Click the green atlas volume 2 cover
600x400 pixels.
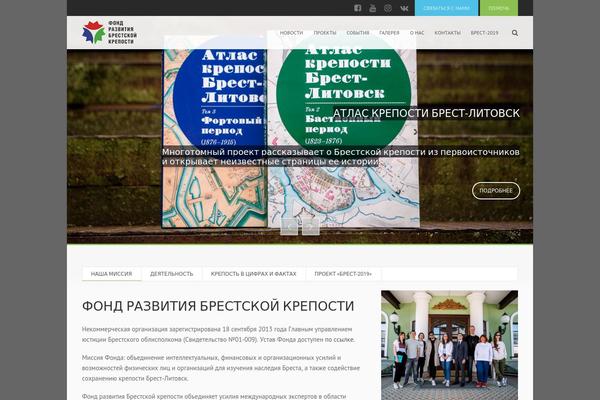(343, 130)
